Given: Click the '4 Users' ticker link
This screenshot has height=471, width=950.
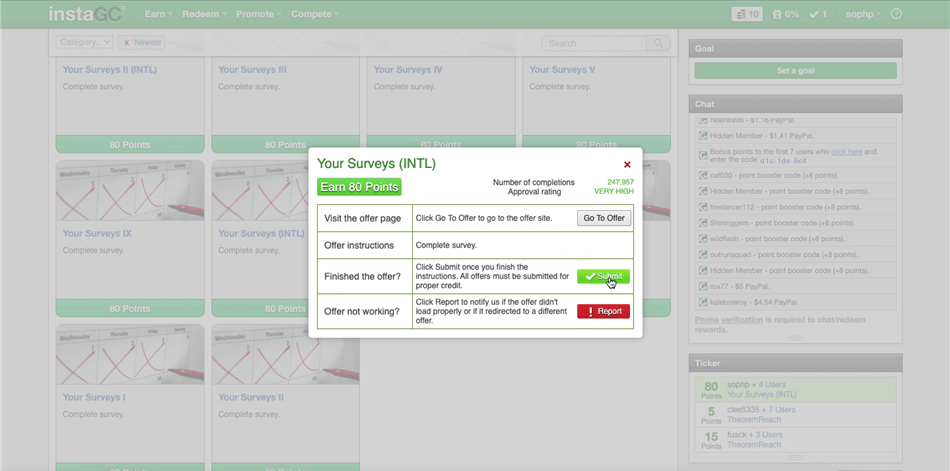Looking at the screenshot, I should [772, 384].
